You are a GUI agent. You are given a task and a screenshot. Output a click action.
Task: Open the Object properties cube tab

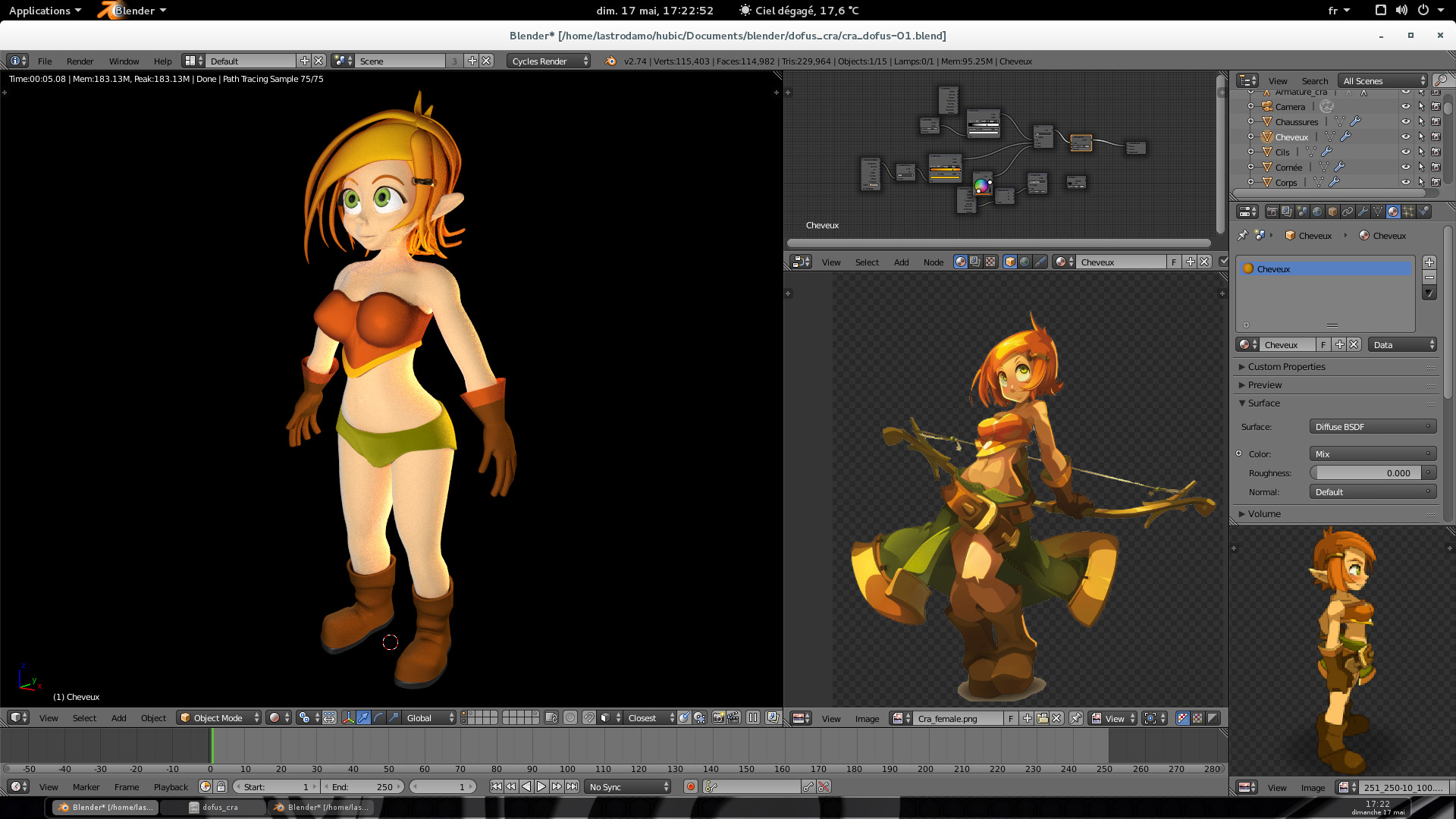click(1332, 212)
